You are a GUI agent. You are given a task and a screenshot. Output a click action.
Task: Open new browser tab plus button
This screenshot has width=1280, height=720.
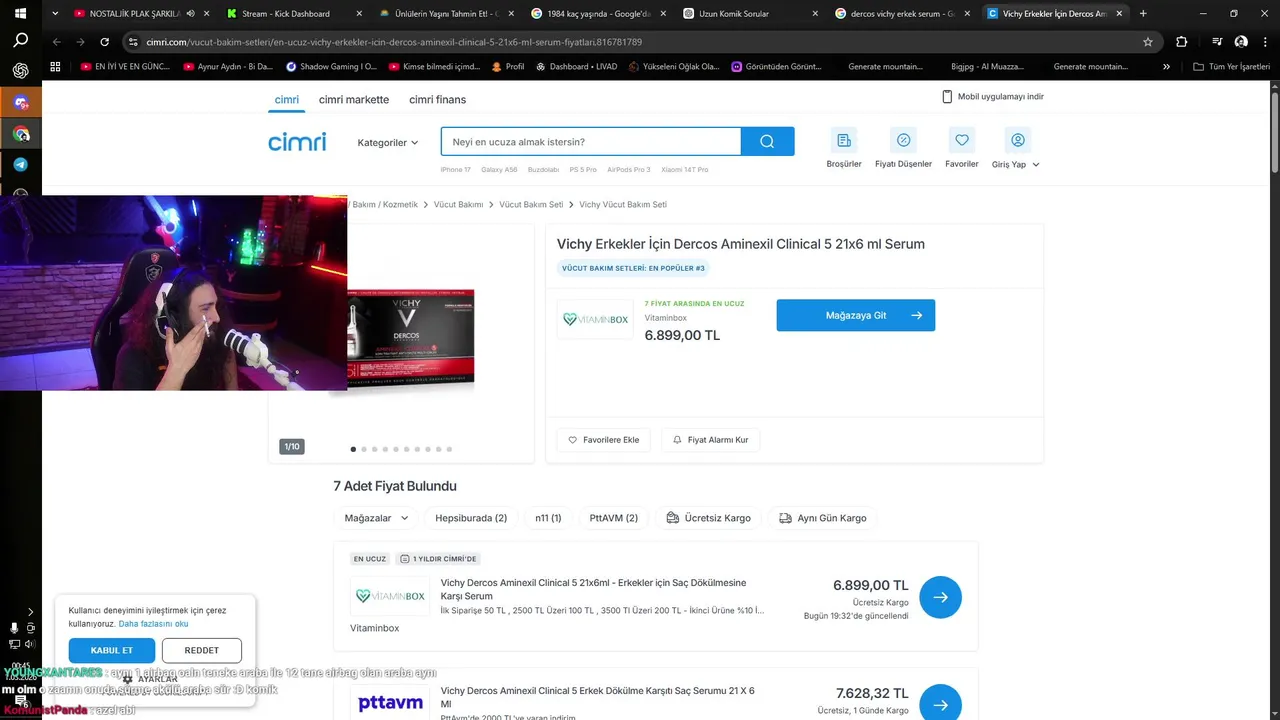(1143, 14)
